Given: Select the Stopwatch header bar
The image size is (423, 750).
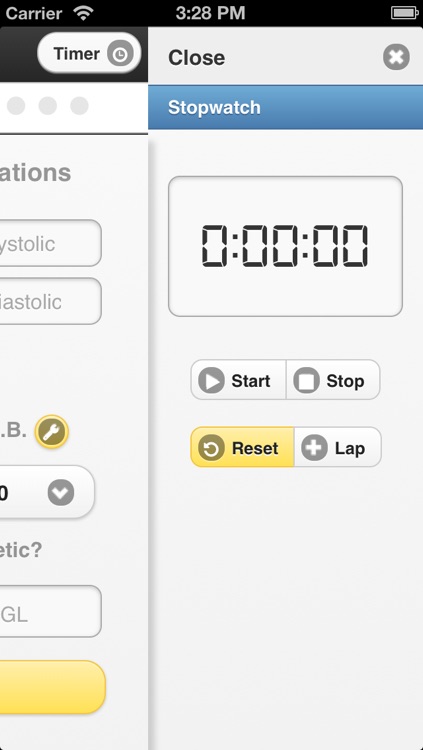Looking at the screenshot, I should 286,108.
